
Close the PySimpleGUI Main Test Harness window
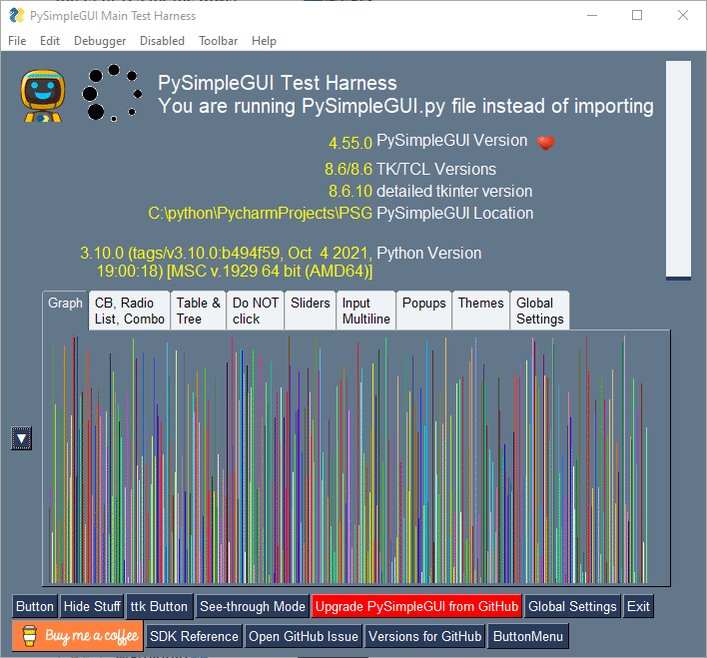683,15
